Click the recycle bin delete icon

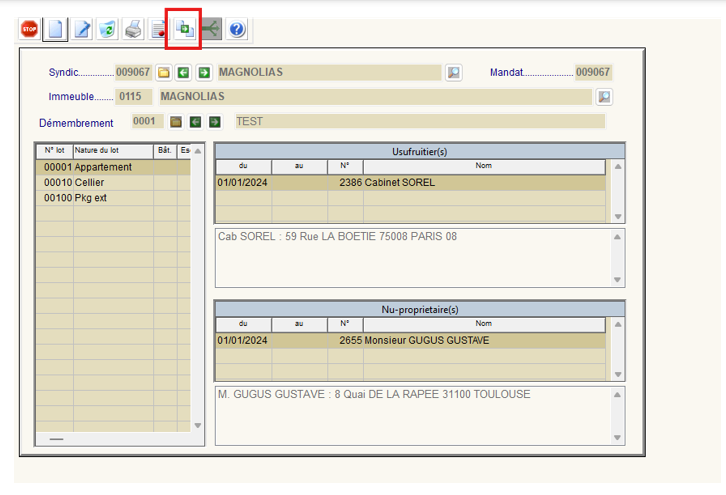pyautogui.click(x=107, y=29)
